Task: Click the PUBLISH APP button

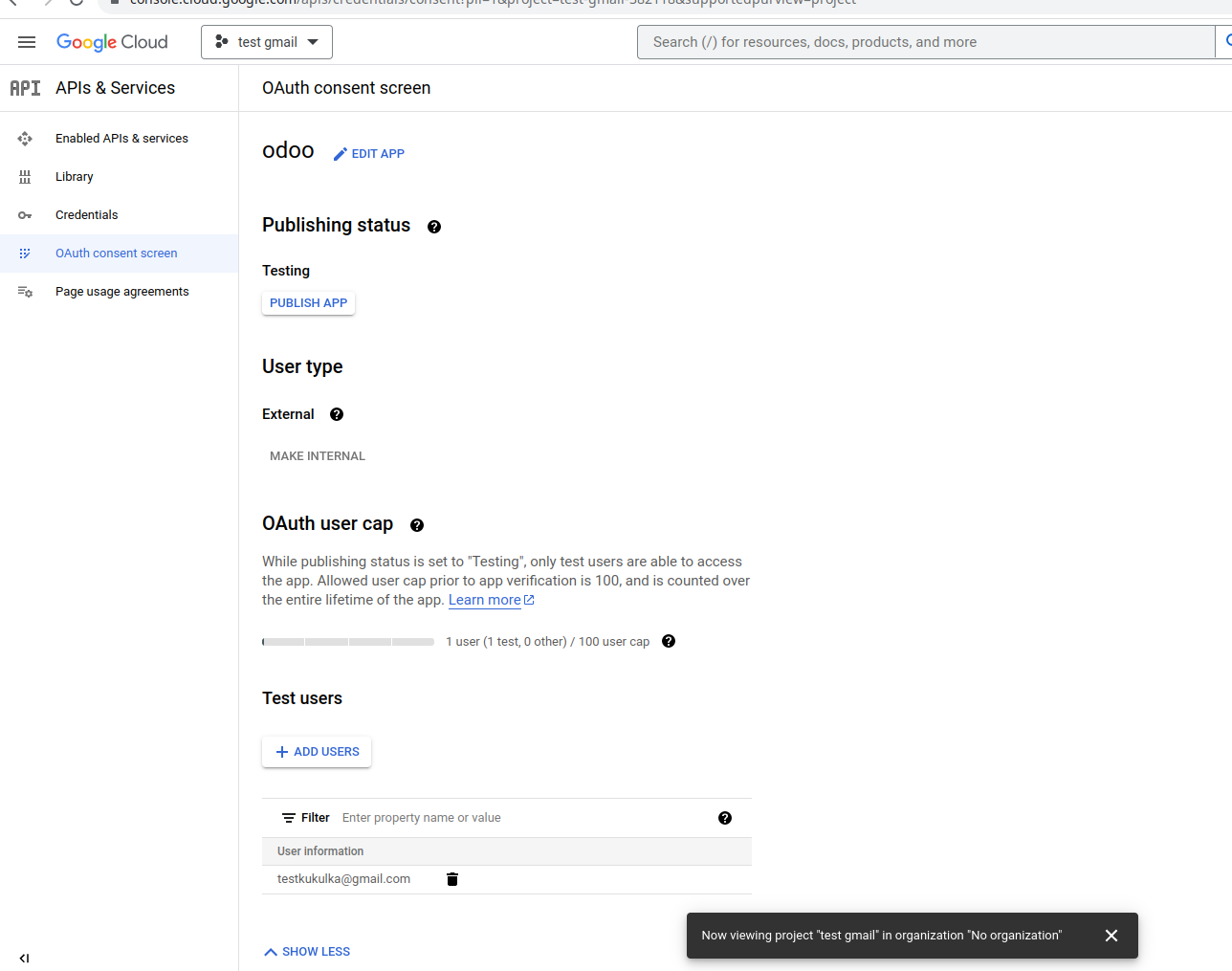Action: pos(308,303)
